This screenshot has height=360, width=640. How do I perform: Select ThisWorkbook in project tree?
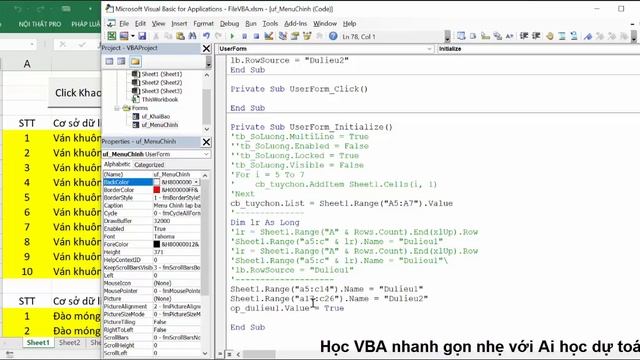tap(160, 100)
